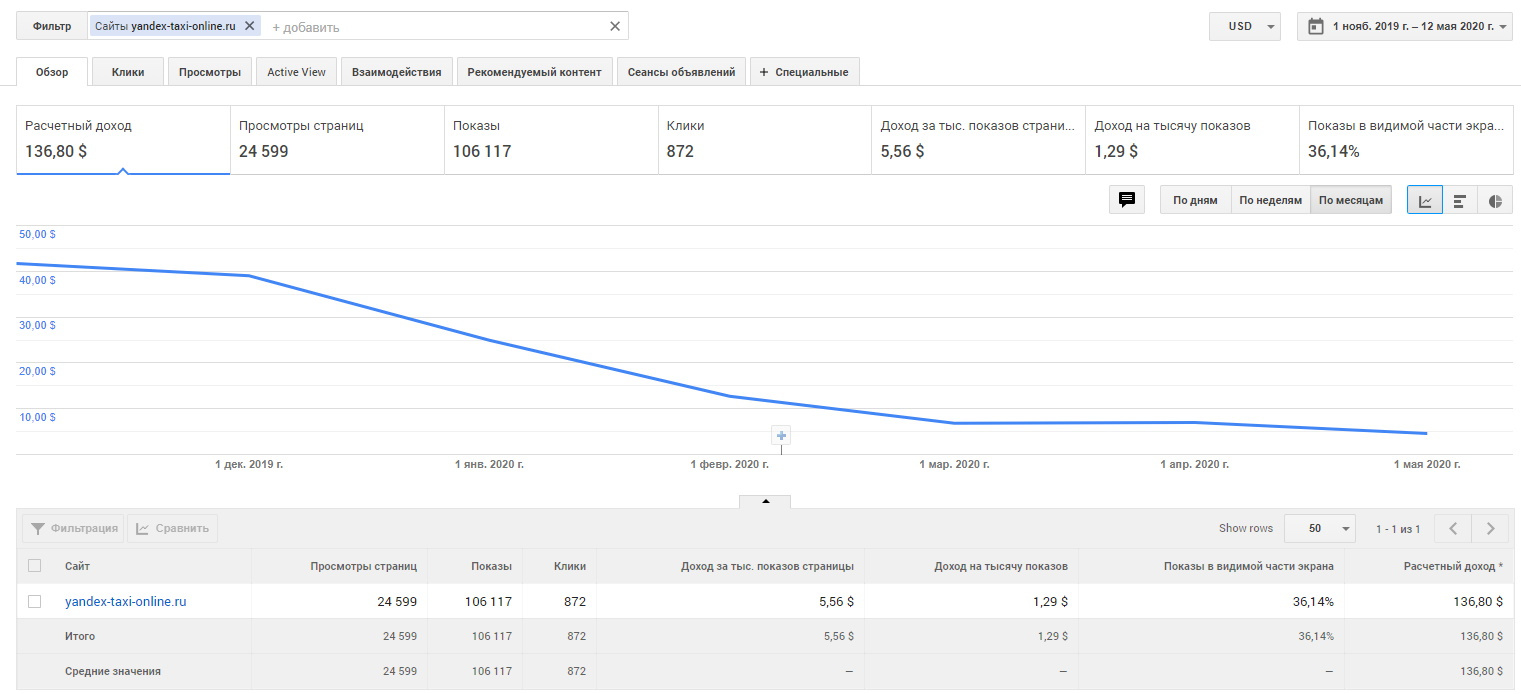The width and height of the screenshot is (1521, 694).
Task: Clear all filters with the X icon
Action: [x=615, y=26]
